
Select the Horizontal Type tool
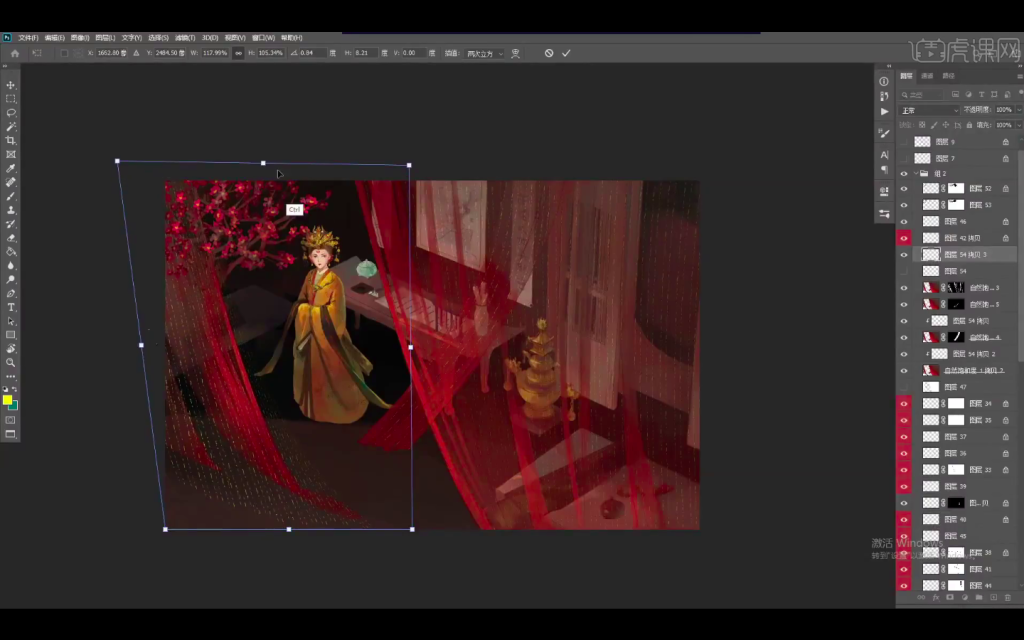pos(11,307)
